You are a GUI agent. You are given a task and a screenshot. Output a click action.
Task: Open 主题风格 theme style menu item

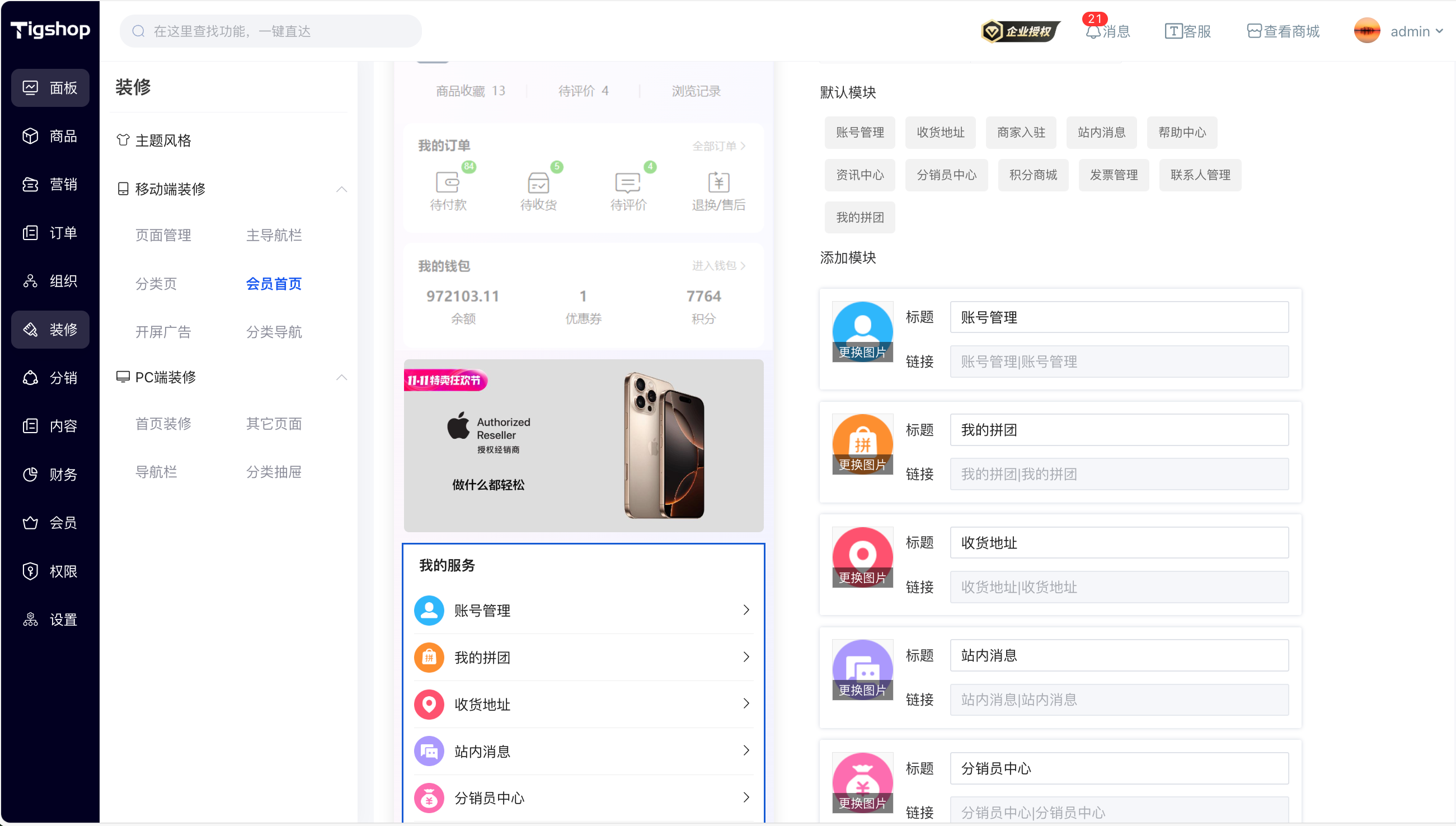154,140
